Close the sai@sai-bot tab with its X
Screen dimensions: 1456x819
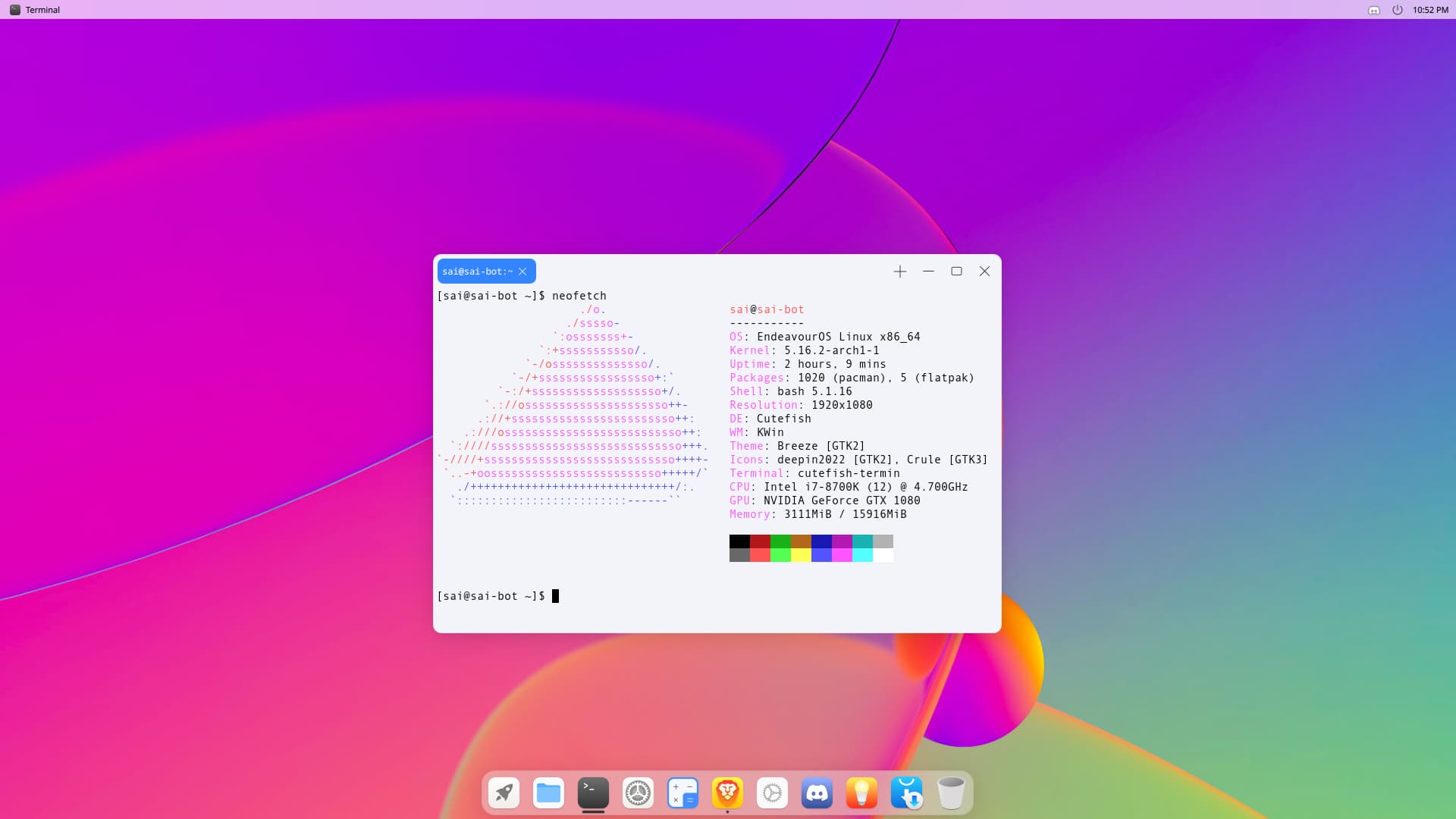(x=522, y=271)
